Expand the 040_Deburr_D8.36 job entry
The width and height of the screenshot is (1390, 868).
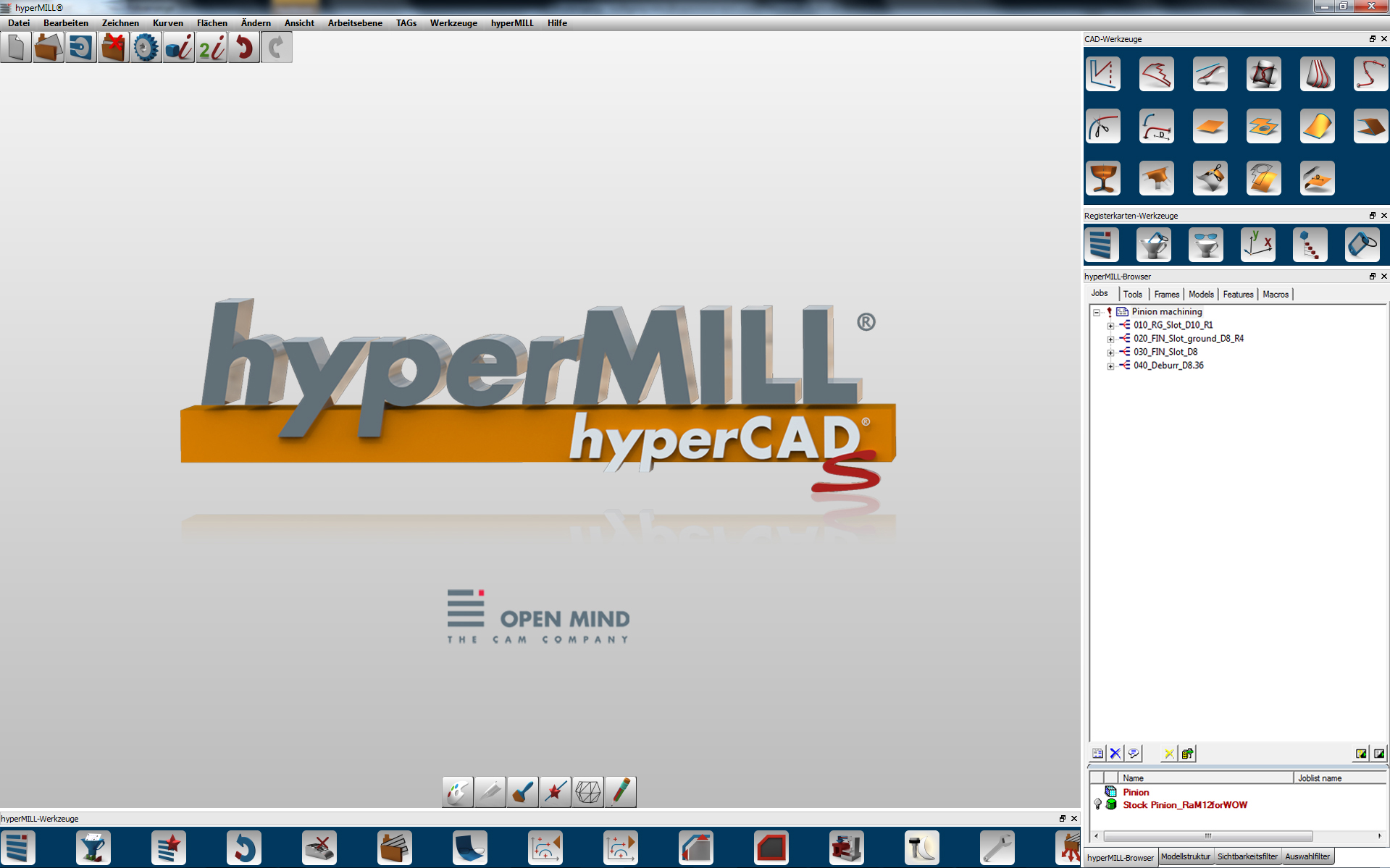click(x=1111, y=366)
